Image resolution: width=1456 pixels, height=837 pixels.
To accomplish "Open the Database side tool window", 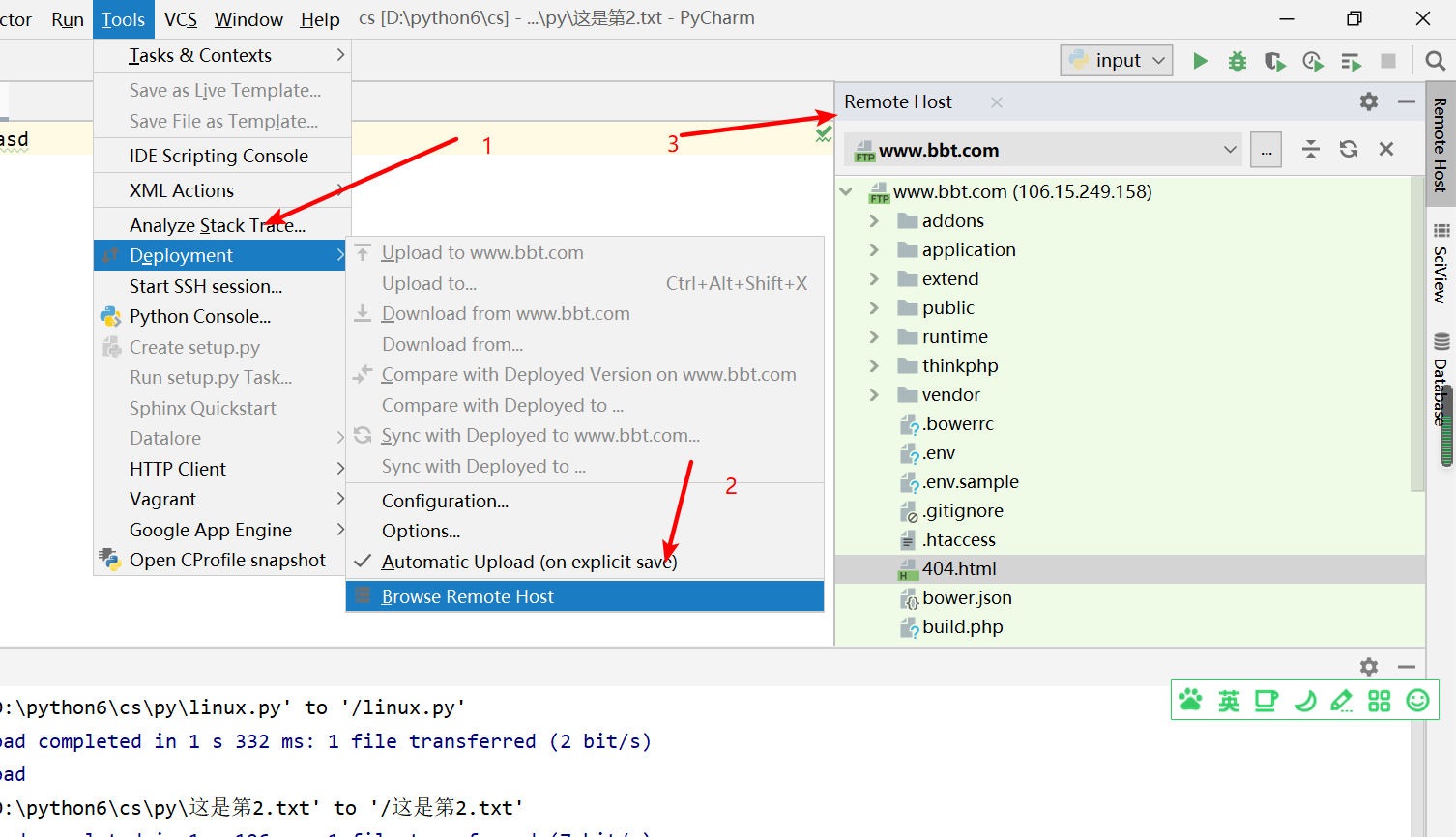I will tap(1441, 380).
